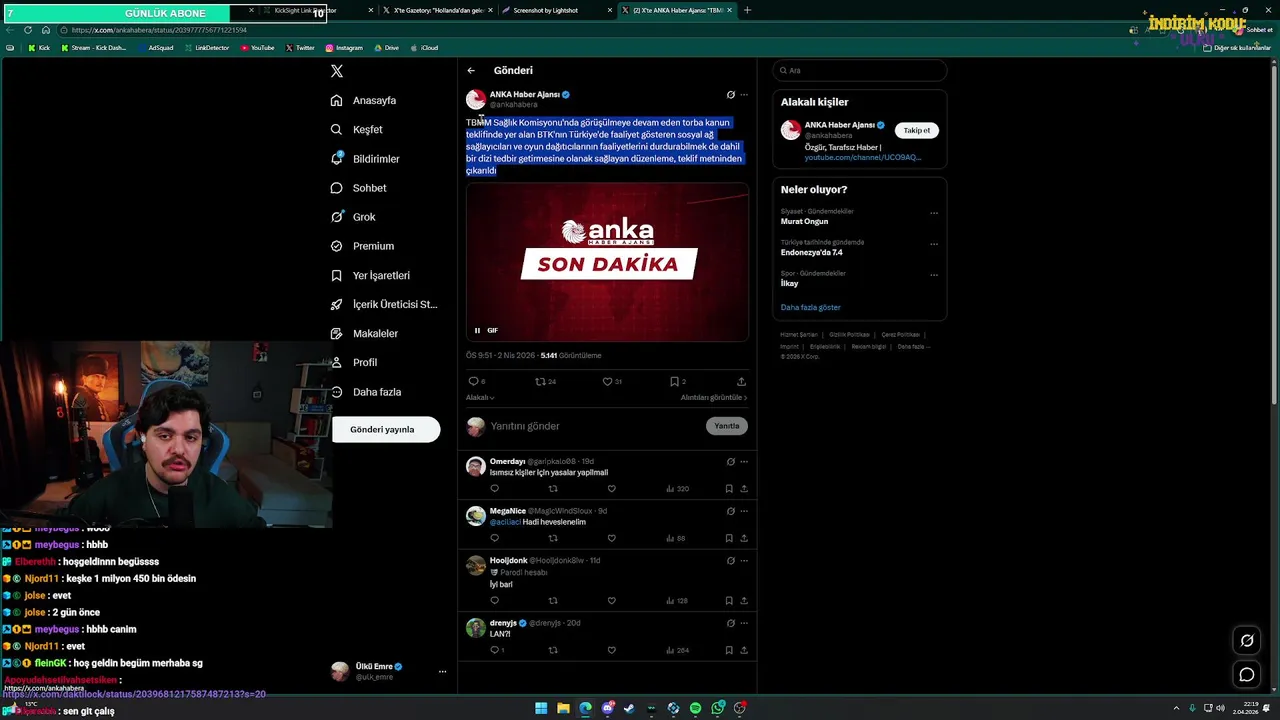Bookmark drenyjs's reply
The height and width of the screenshot is (720, 1280).
[x=729, y=650]
